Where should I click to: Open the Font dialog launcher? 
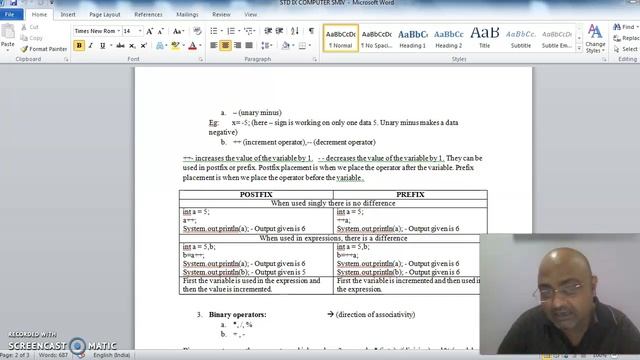pyautogui.click(x=201, y=60)
